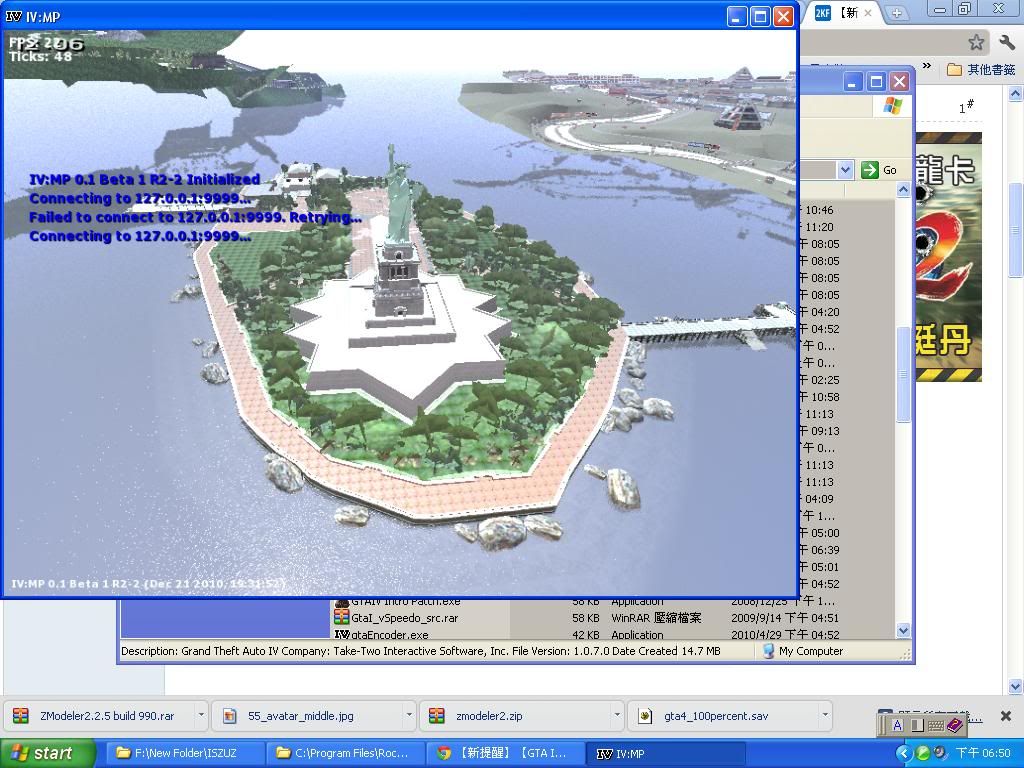Close the Chrome downloads bar
The width and height of the screenshot is (1024, 768).
tap(1006, 716)
